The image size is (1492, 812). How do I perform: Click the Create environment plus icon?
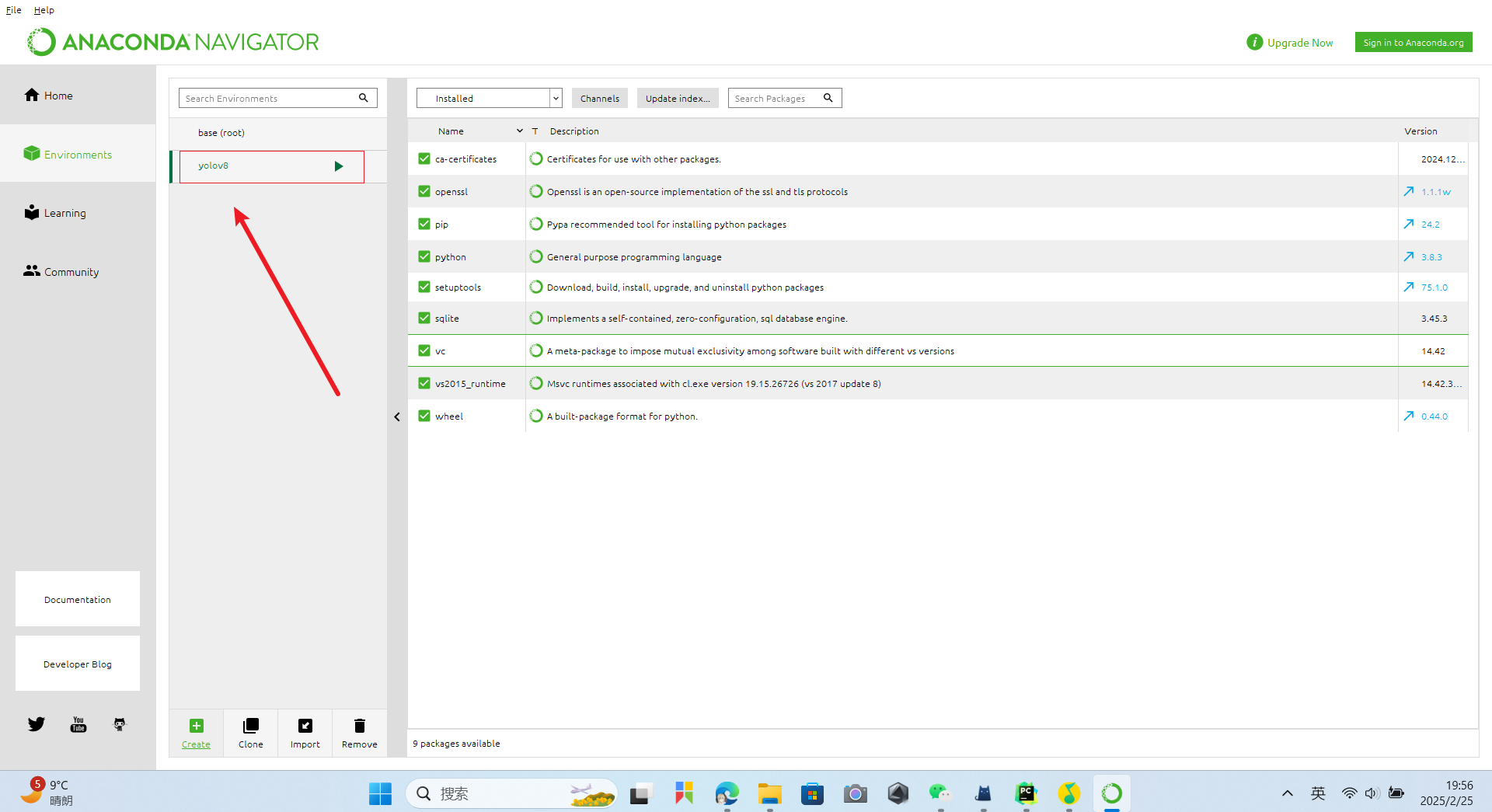197,726
